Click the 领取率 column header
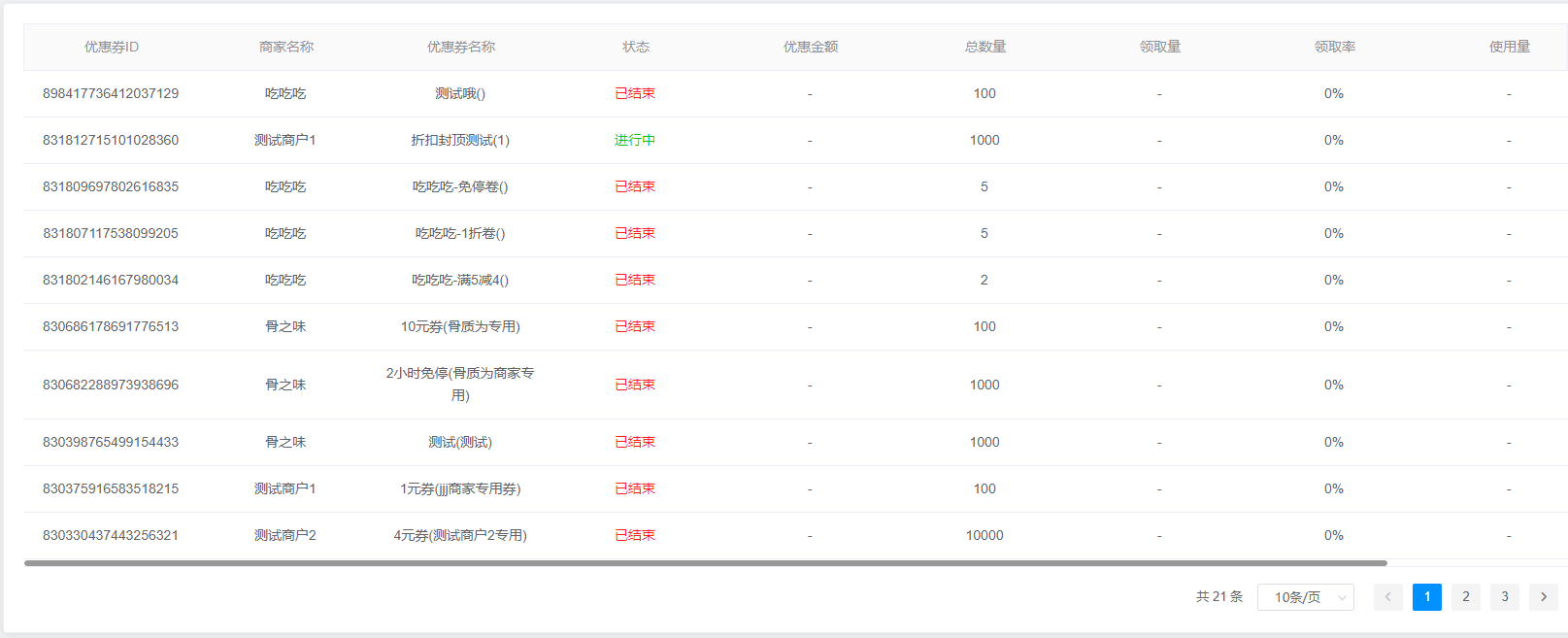1568x638 pixels. pos(1334,47)
